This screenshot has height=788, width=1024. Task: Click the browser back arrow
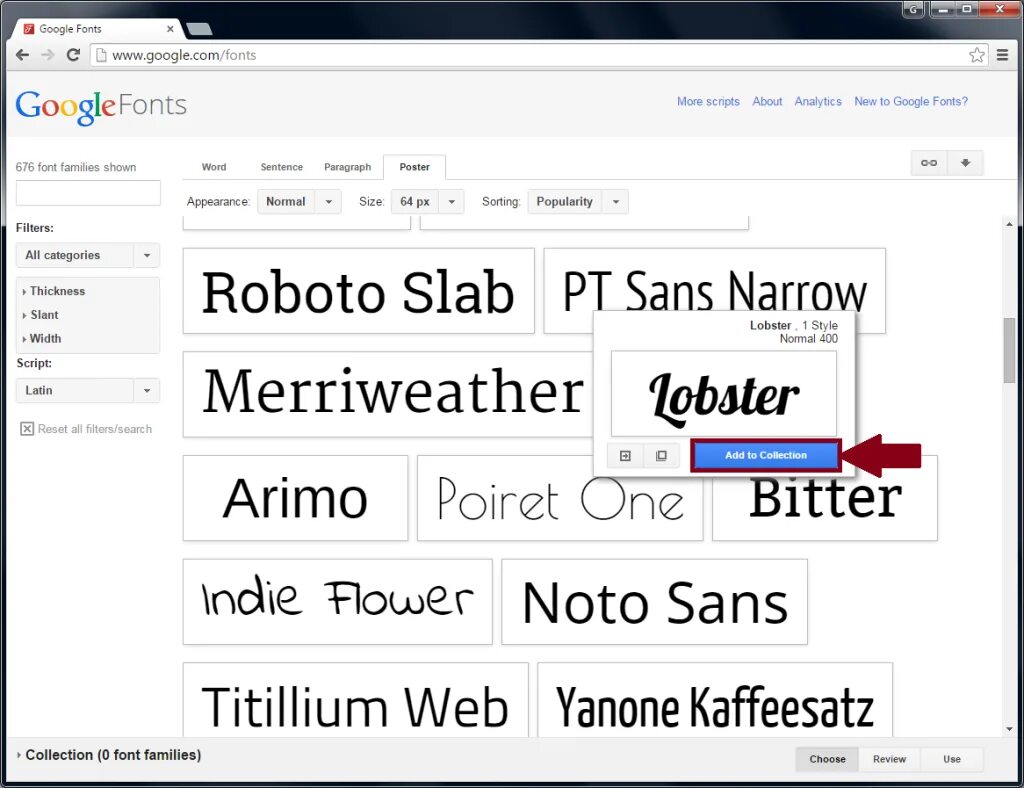pyautogui.click(x=22, y=55)
